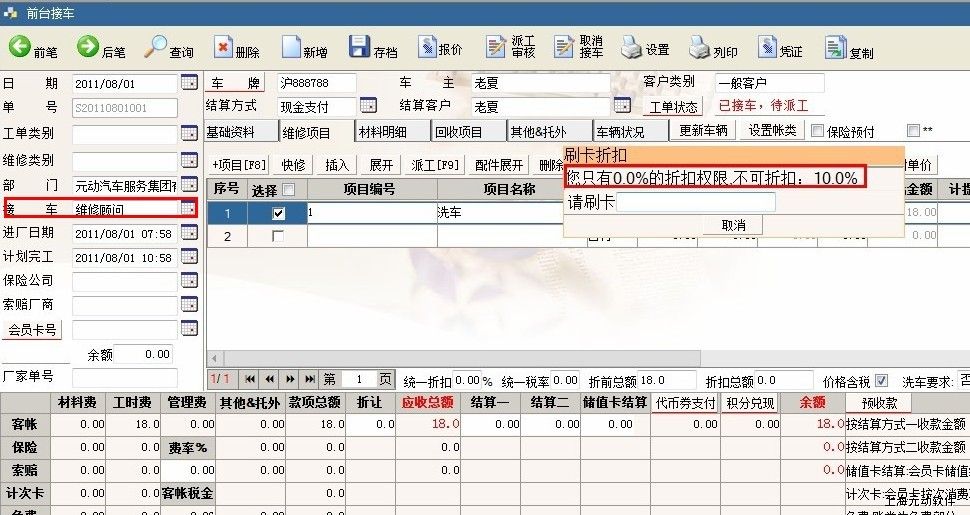Screen dimensions: 970x515
Task: Save using the 存档 floppy icon
Action: pos(360,47)
